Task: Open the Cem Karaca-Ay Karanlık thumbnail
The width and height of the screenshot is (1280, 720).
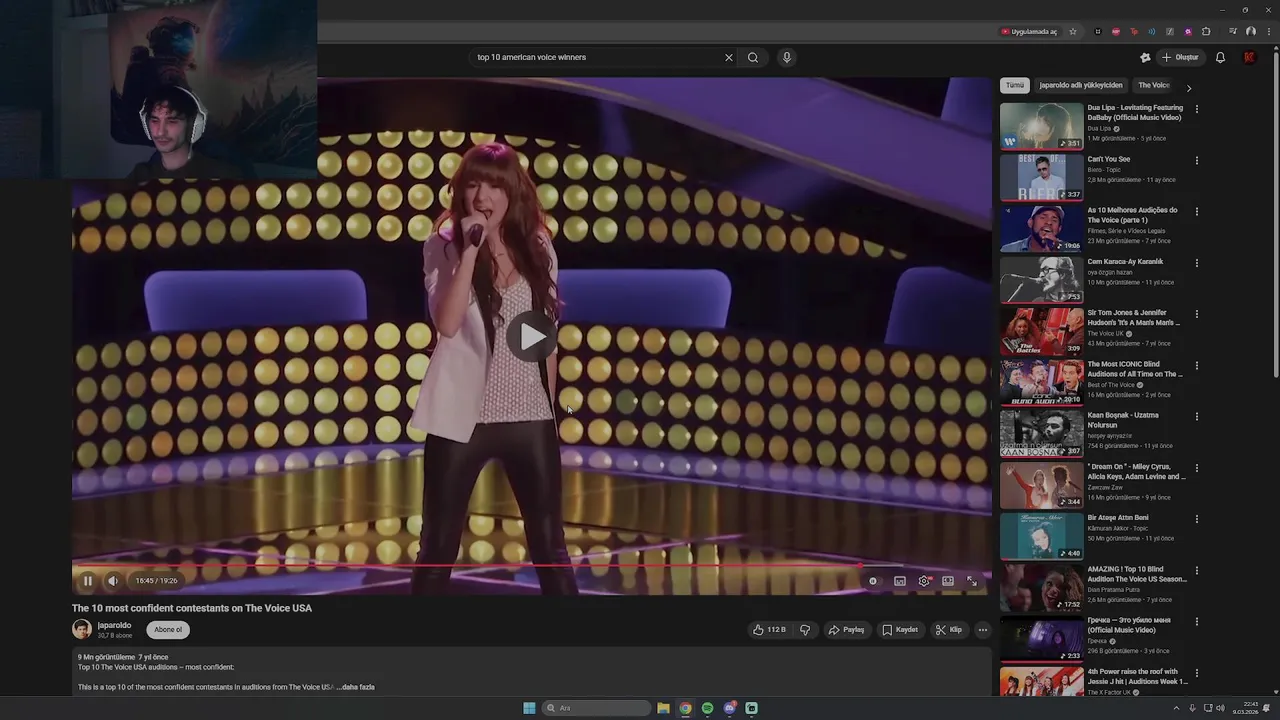Action: (1041, 280)
